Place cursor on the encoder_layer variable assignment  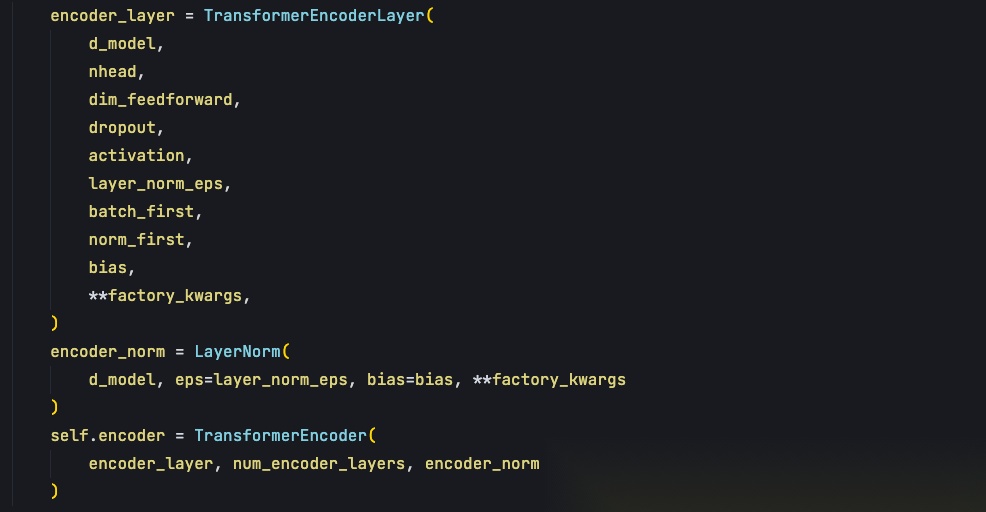(x=113, y=16)
